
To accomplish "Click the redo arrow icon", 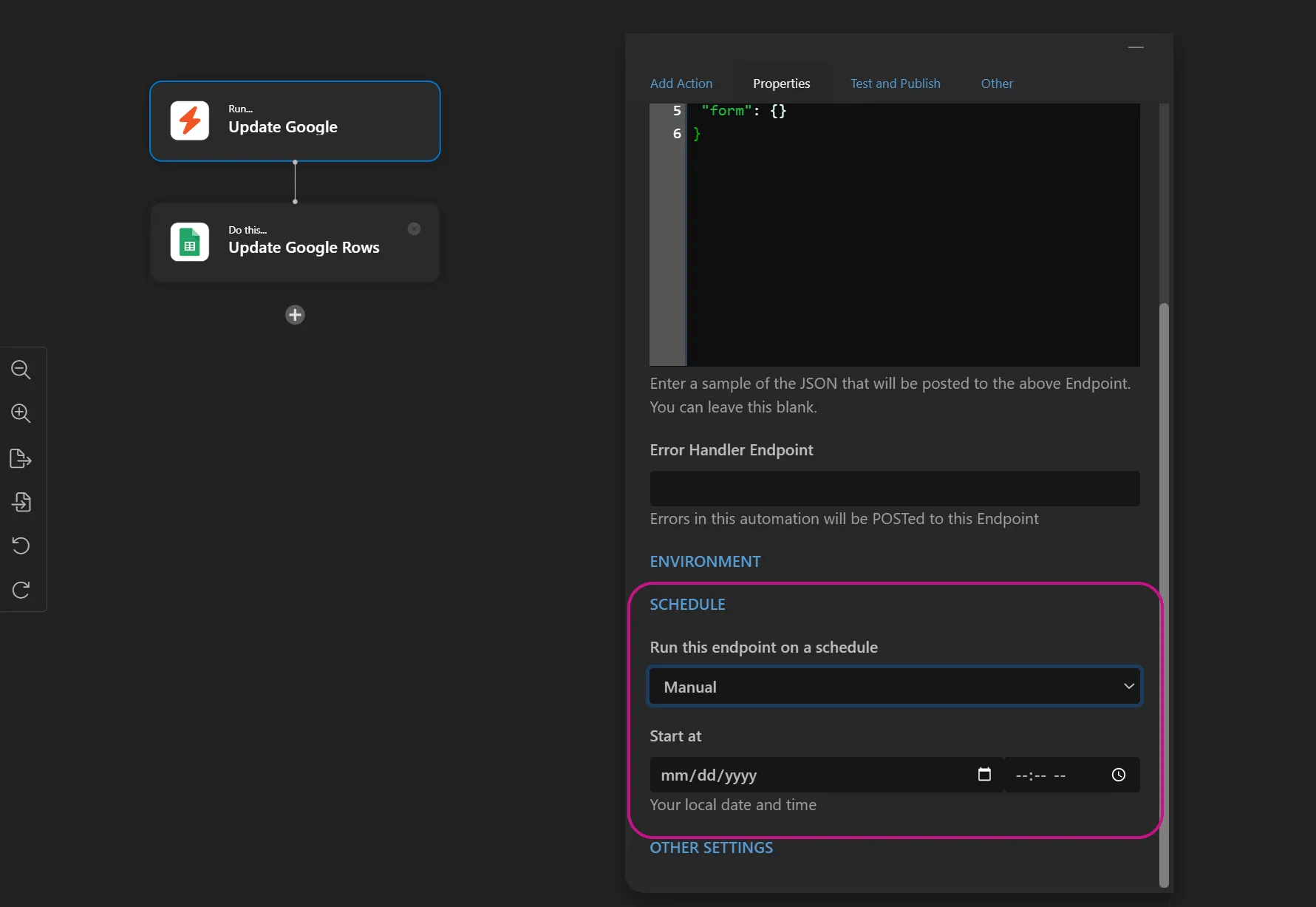I will click(x=21, y=590).
